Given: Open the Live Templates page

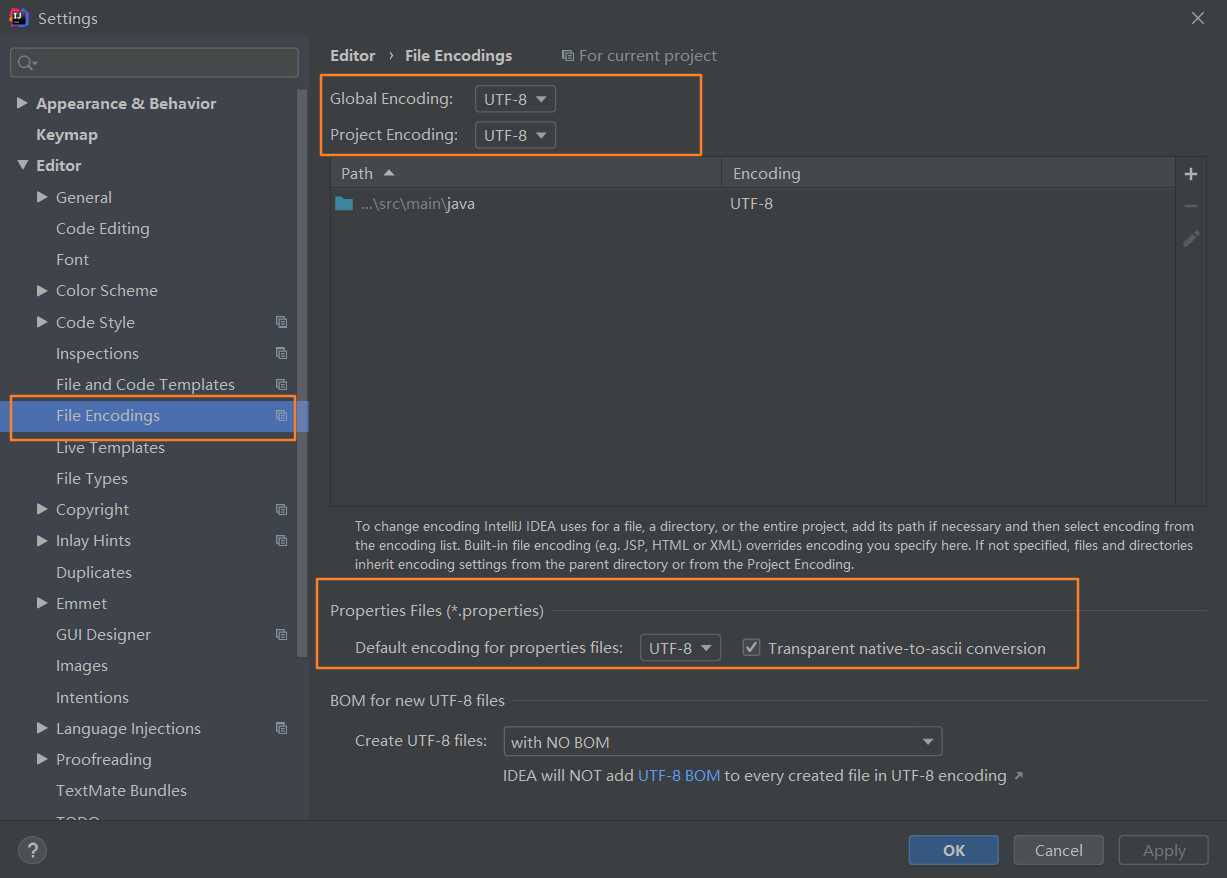Looking at the screenshot, I should tap(110, 447).
